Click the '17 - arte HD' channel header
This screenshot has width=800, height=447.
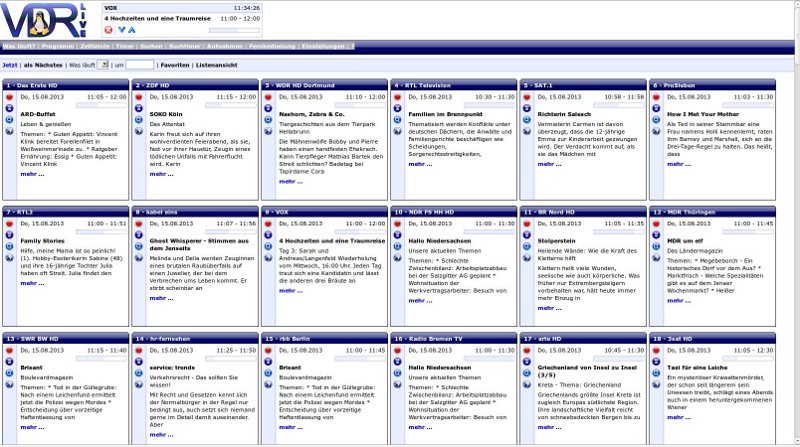pyautogui.click(x=583, y=338)
